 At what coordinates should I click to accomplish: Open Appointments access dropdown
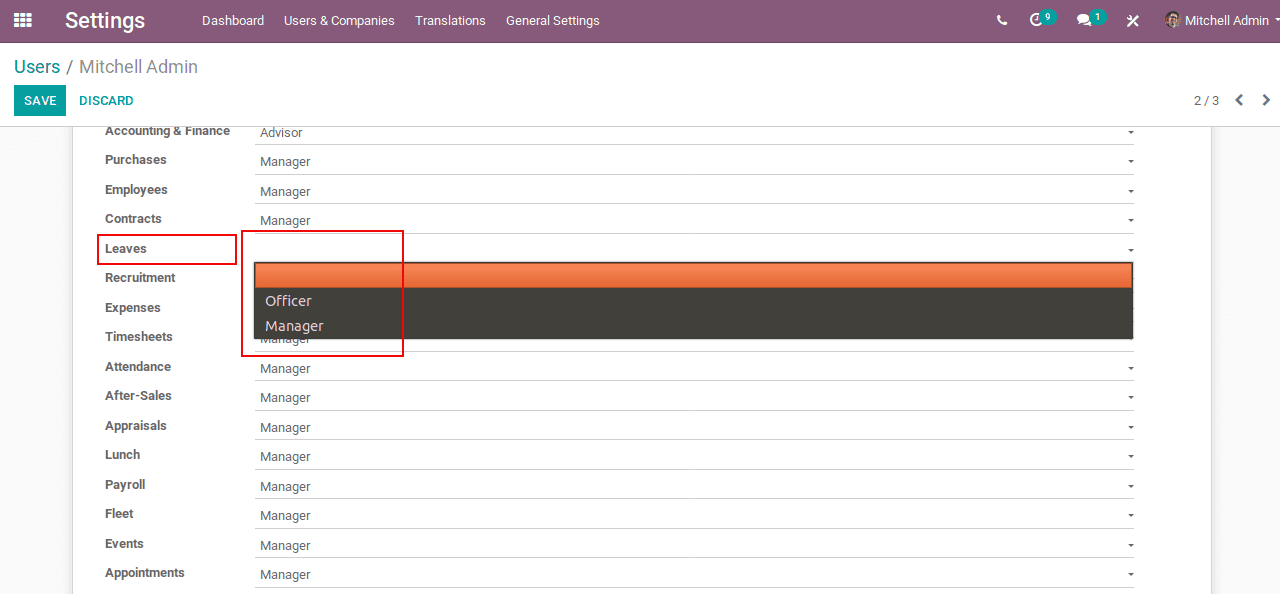694,574
